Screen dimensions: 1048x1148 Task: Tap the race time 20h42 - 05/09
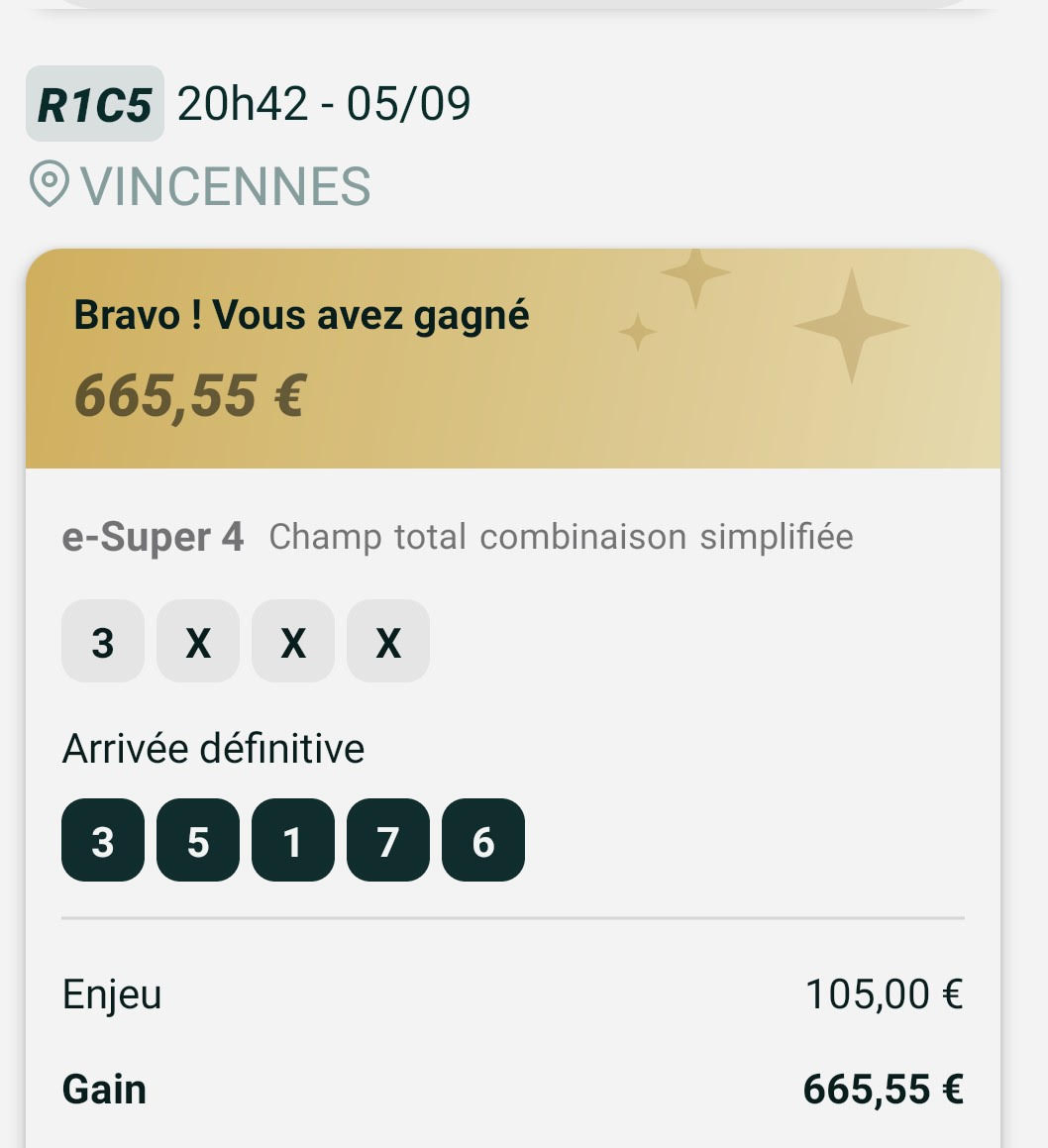click(x=324, y=104)
